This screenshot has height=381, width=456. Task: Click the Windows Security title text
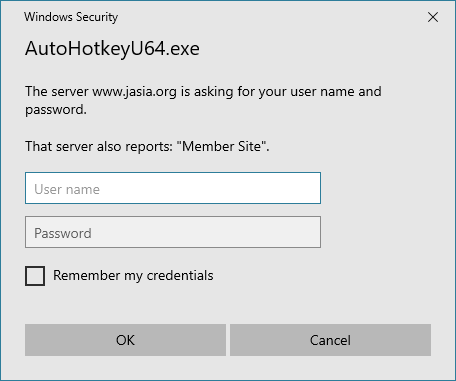pos(71,17)
